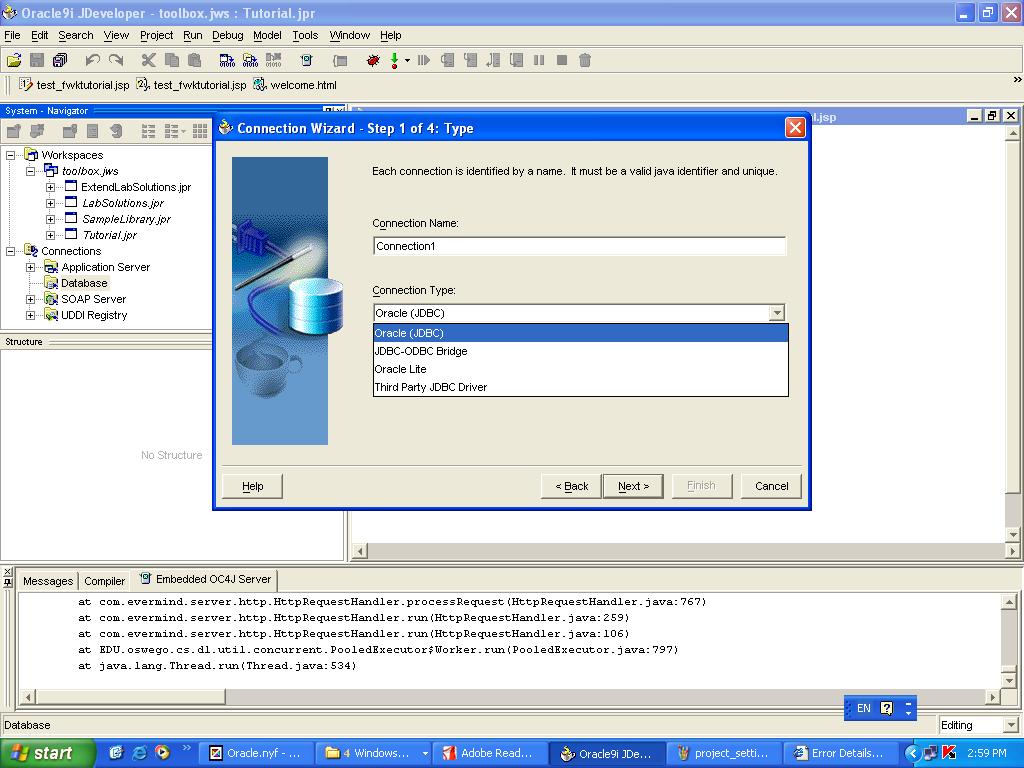Image resolution: width=1024 pixels, height=768 pixels.
Task: Expand the ExtendLabSolutions.jpr node
Action: (50, 187)
